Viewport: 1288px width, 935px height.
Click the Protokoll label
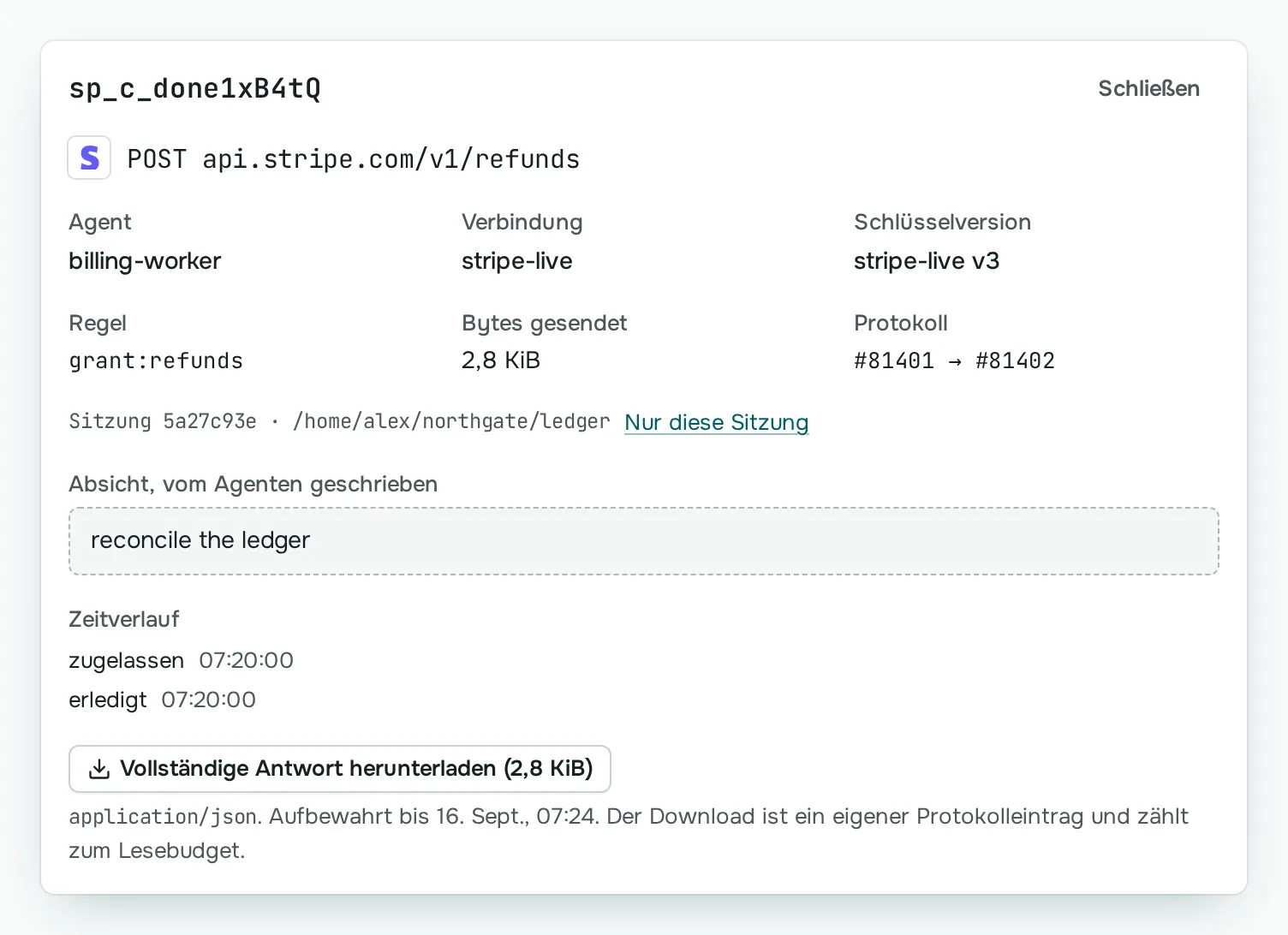click(x=900, y=323)
